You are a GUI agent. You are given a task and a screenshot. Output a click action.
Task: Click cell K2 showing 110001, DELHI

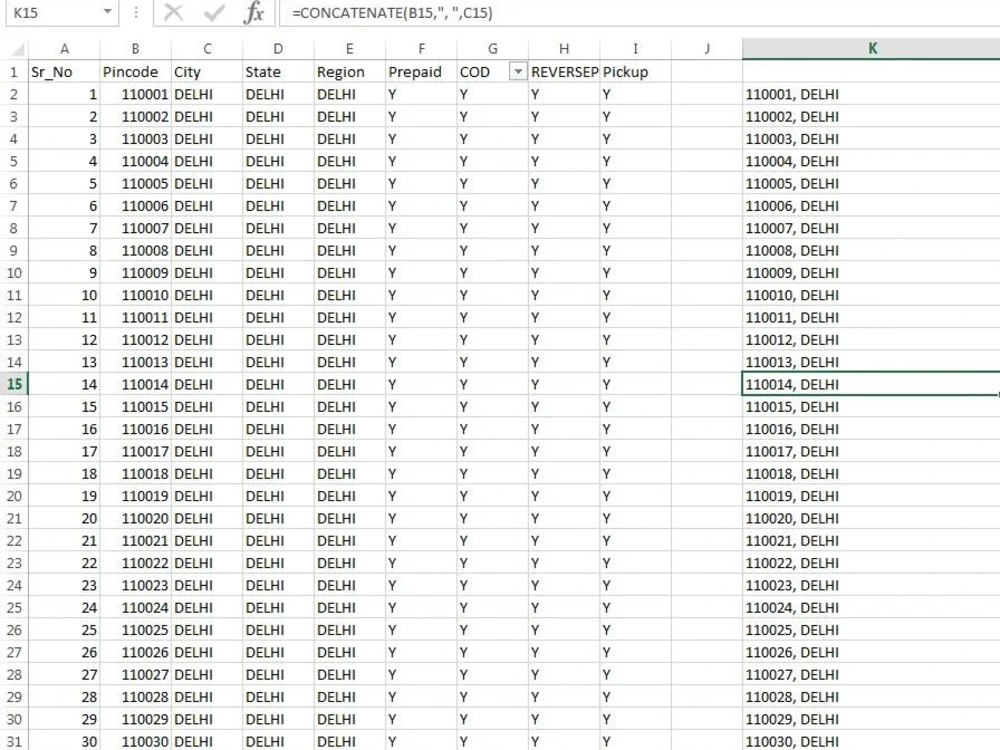pos(872,94)
